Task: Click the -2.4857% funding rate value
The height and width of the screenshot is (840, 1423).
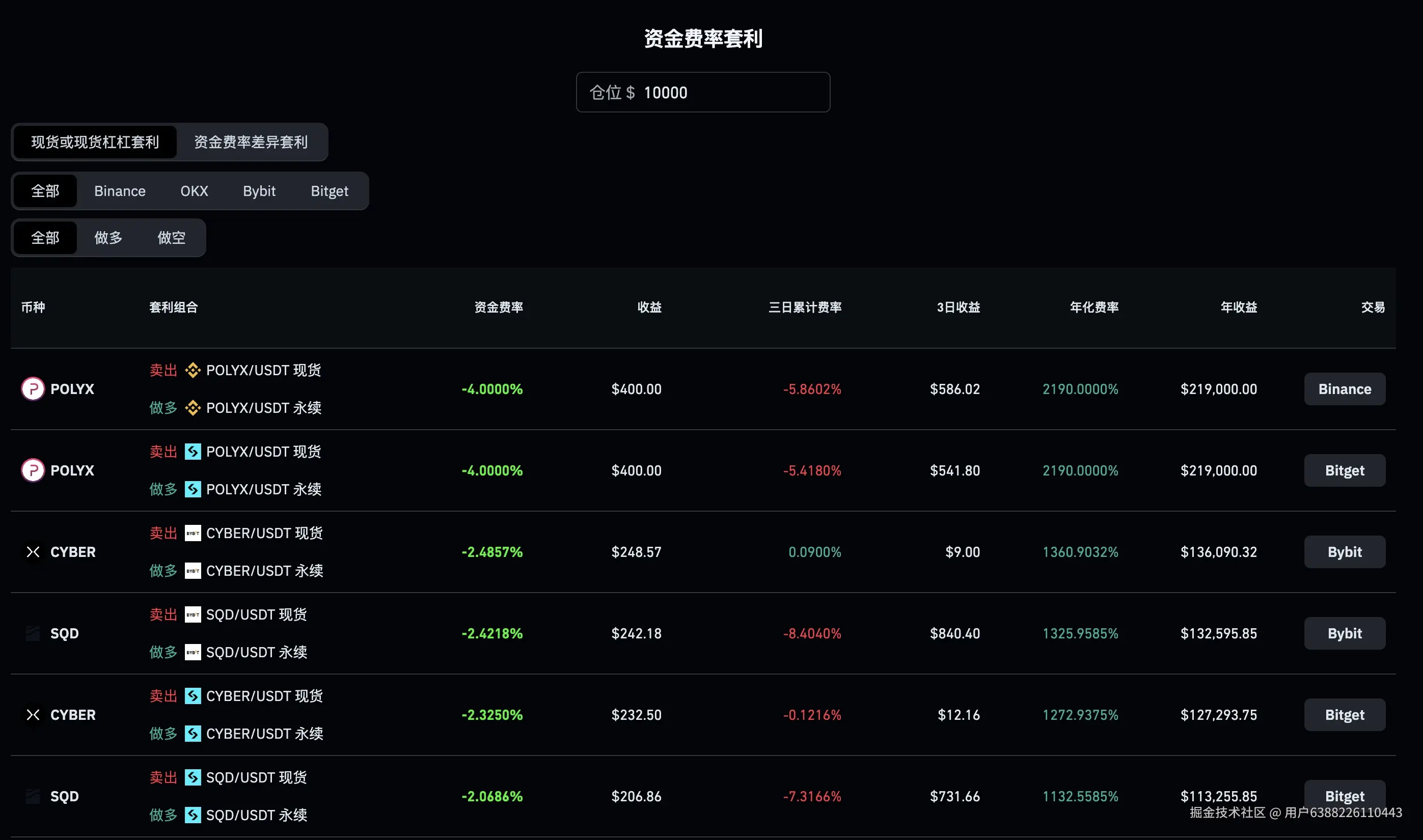Action: pos(492,552)
